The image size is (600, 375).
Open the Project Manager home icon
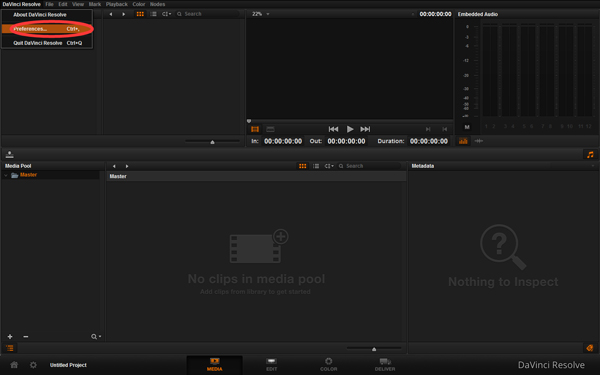(14, 365)
